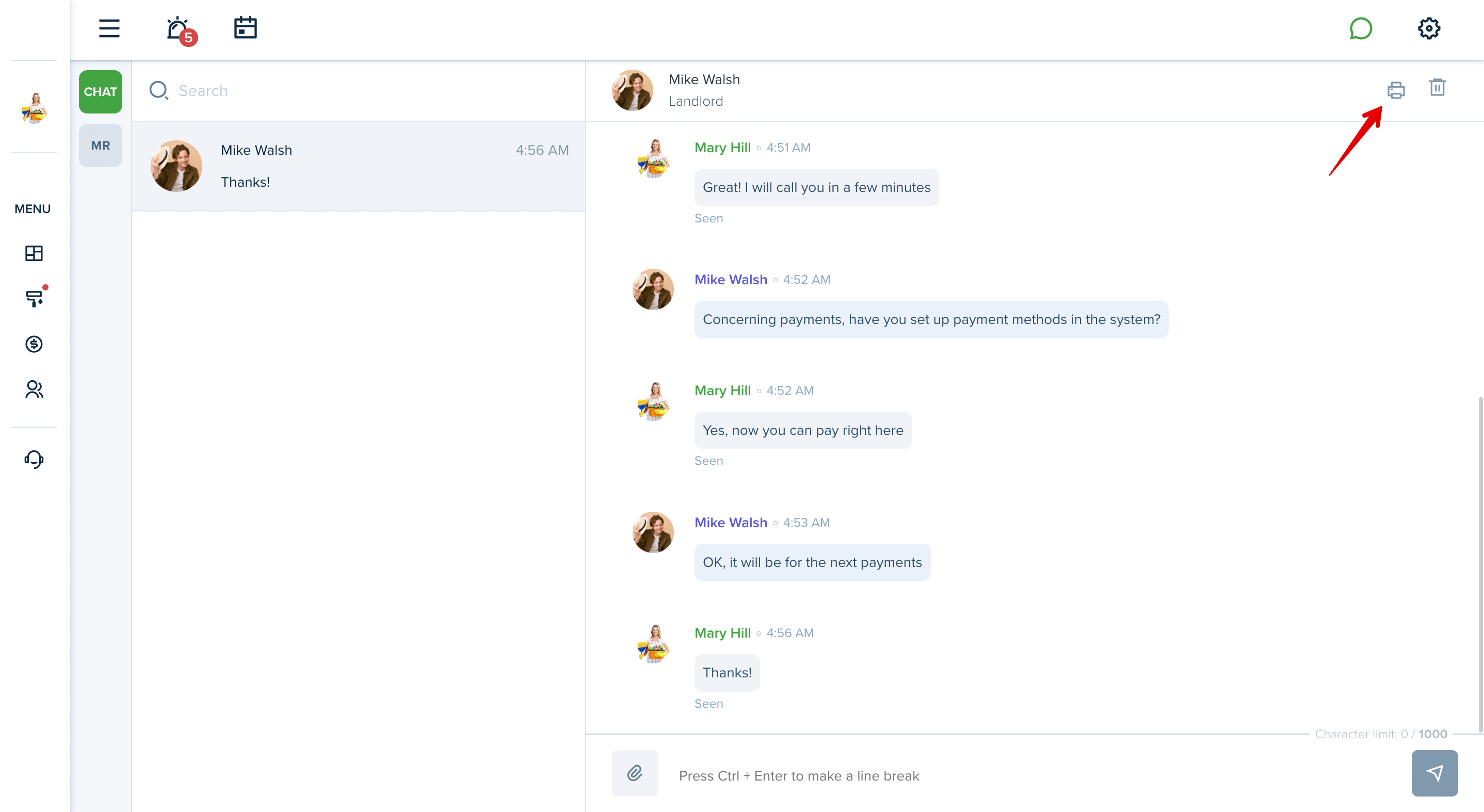Image resolution: width=1484 pixels, height=812 pixels.
Task: Open the support headset icon
Action: 34,460
